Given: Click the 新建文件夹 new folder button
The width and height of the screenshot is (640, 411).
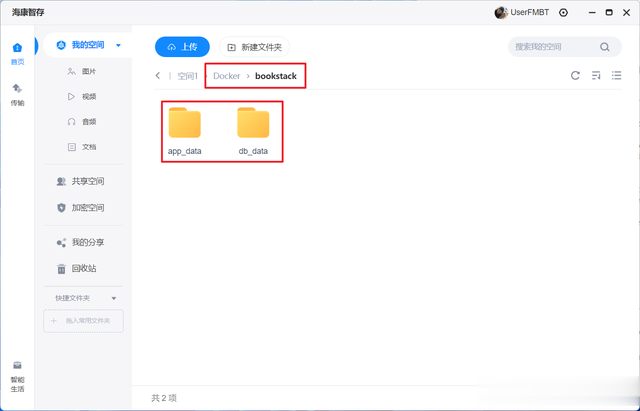Looking at the screenshot, I should click(254, 47).
